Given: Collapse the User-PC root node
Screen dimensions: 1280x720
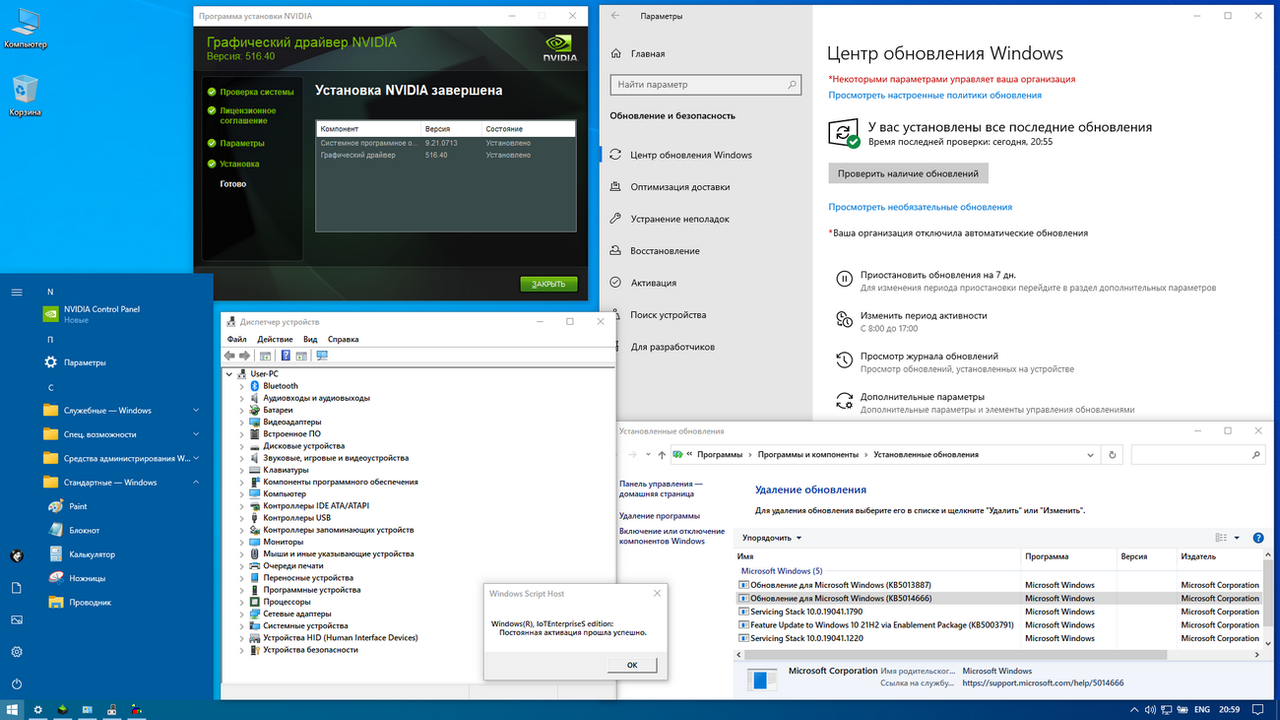Looking at the screenshot, I should [230, 374].
